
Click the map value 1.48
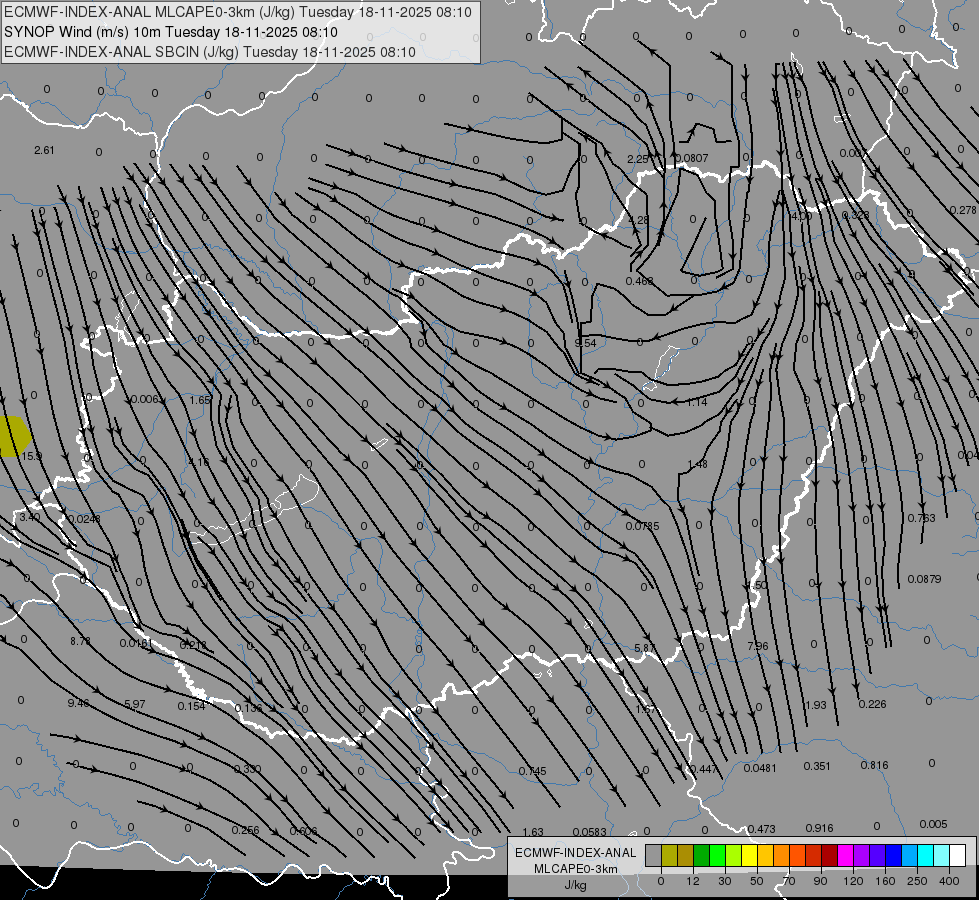[697, 464]
